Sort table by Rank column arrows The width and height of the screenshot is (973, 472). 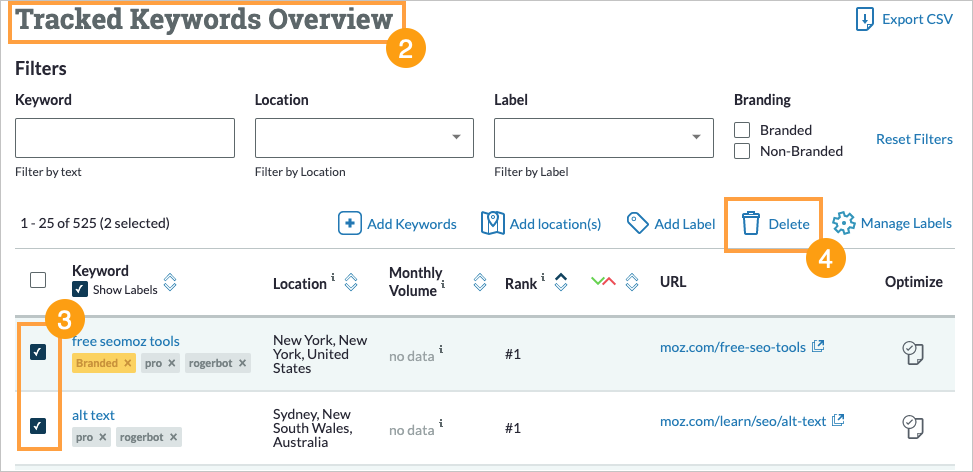[561, 283]
